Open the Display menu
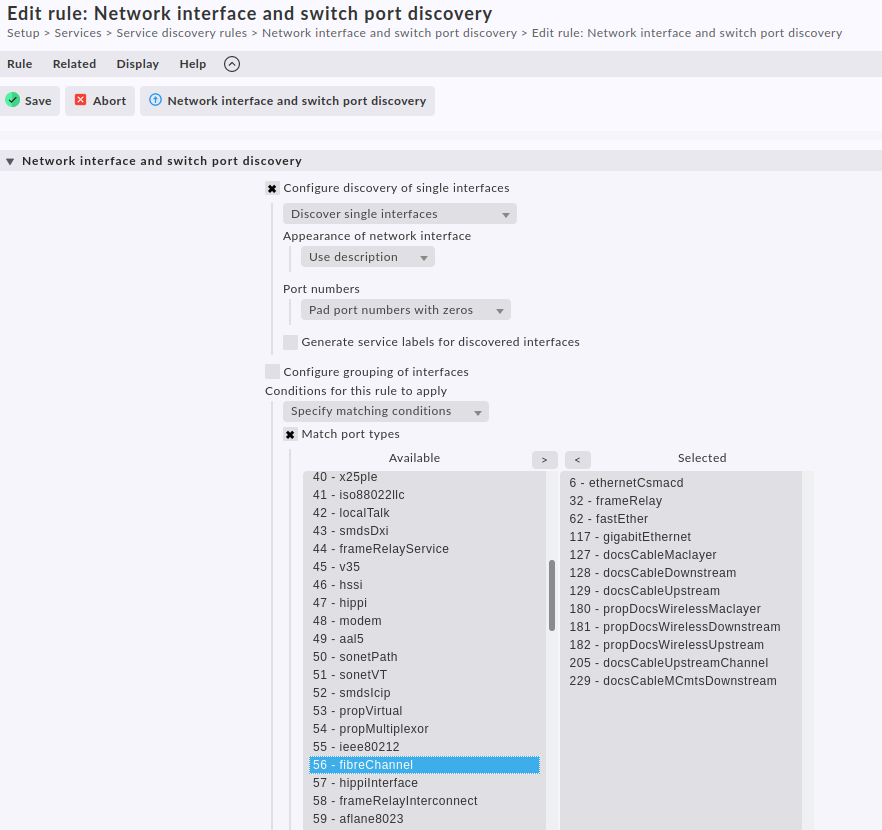This screenshot has width=882, height=830. click(x=137, y=64)
